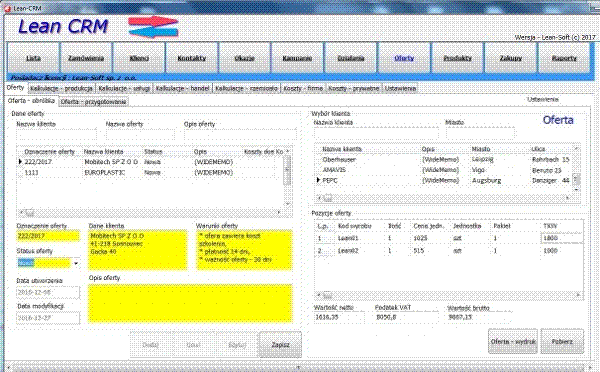Open the Zakupy module
The image size is (600, 372).
[x=510, y=58]
